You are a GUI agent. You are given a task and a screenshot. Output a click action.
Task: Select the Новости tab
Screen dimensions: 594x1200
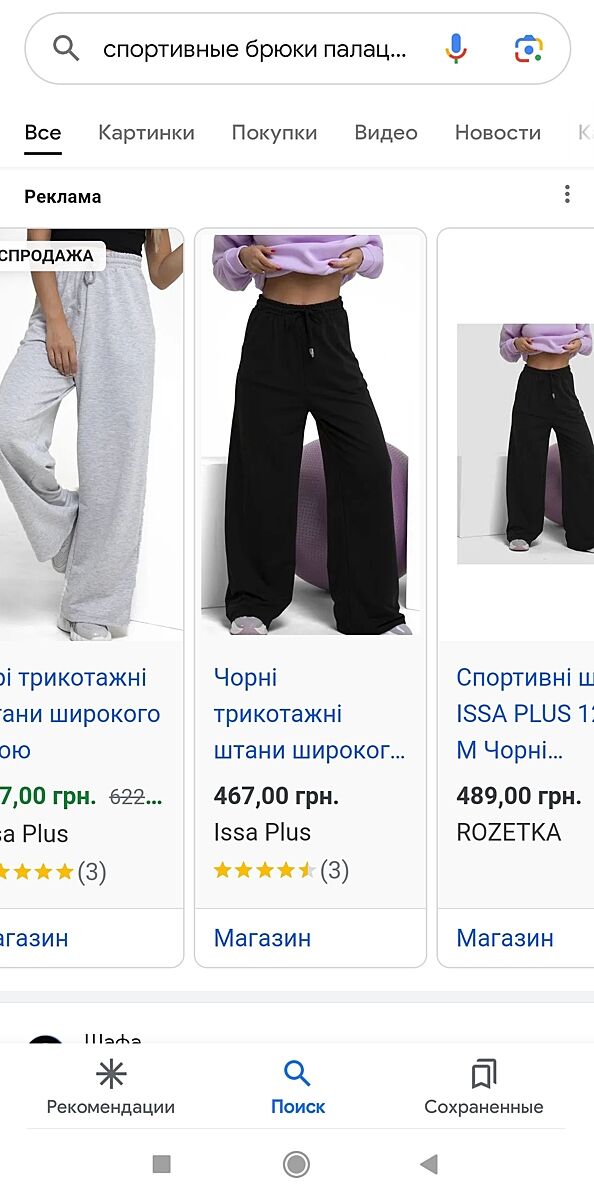pyautogui.click(x=497, y=132)
